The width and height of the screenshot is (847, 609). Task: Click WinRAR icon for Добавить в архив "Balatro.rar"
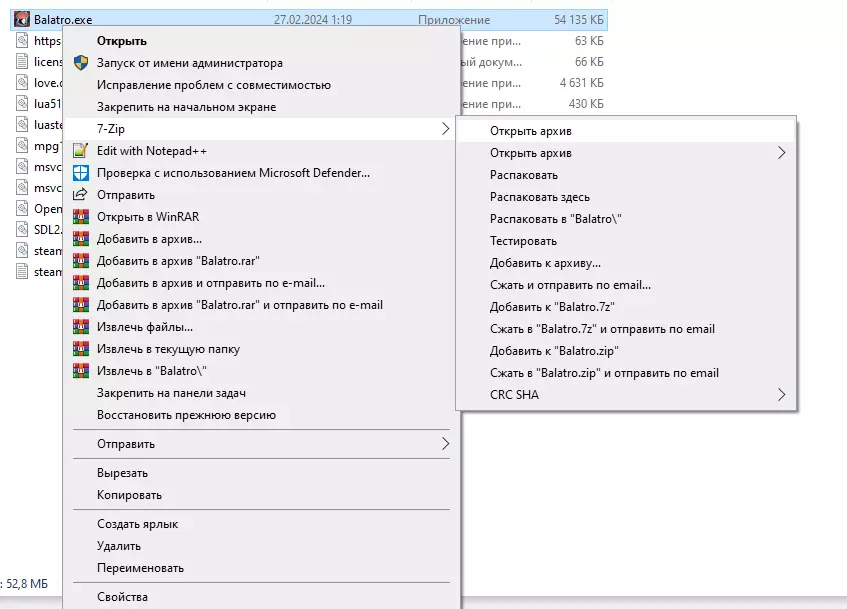coord(80,261)
